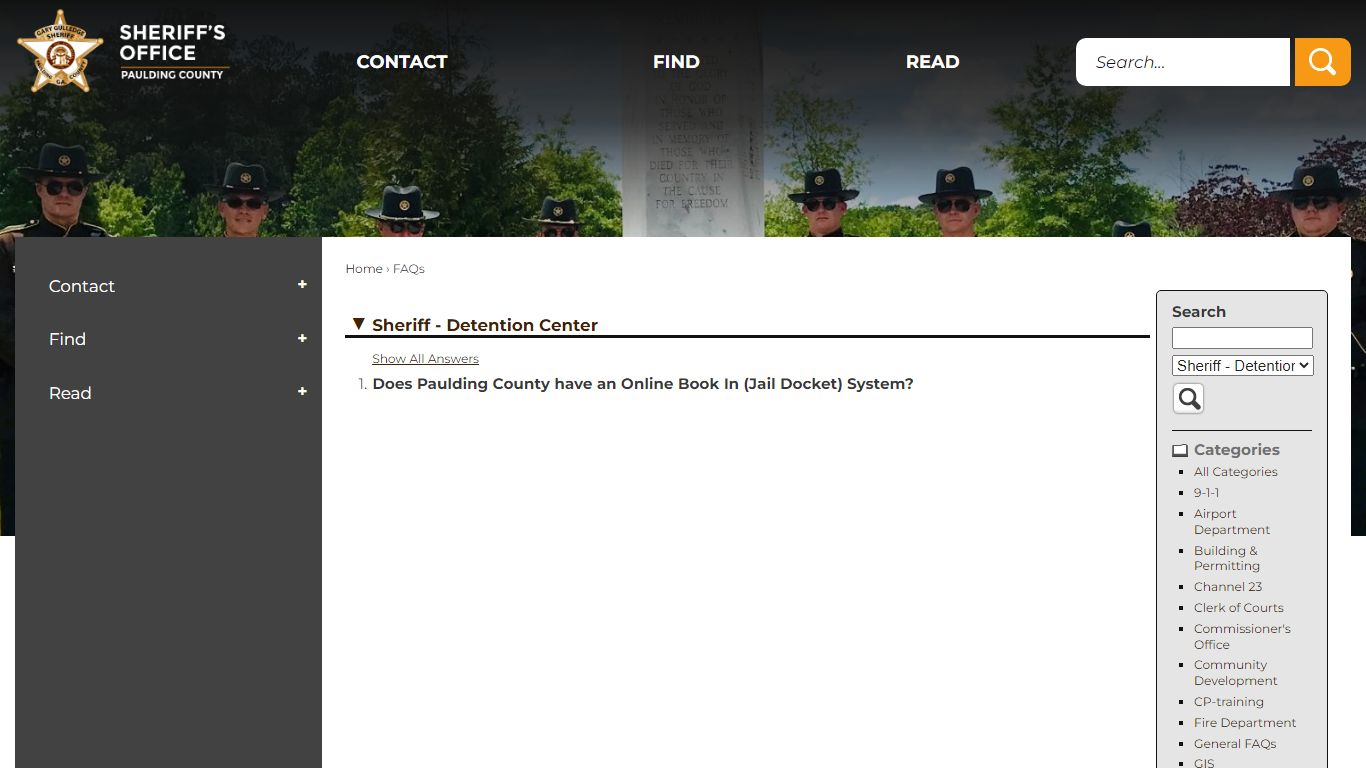Select the 9-1-1 category
Screen dimensions: 1366x768
click(1206, 493)
